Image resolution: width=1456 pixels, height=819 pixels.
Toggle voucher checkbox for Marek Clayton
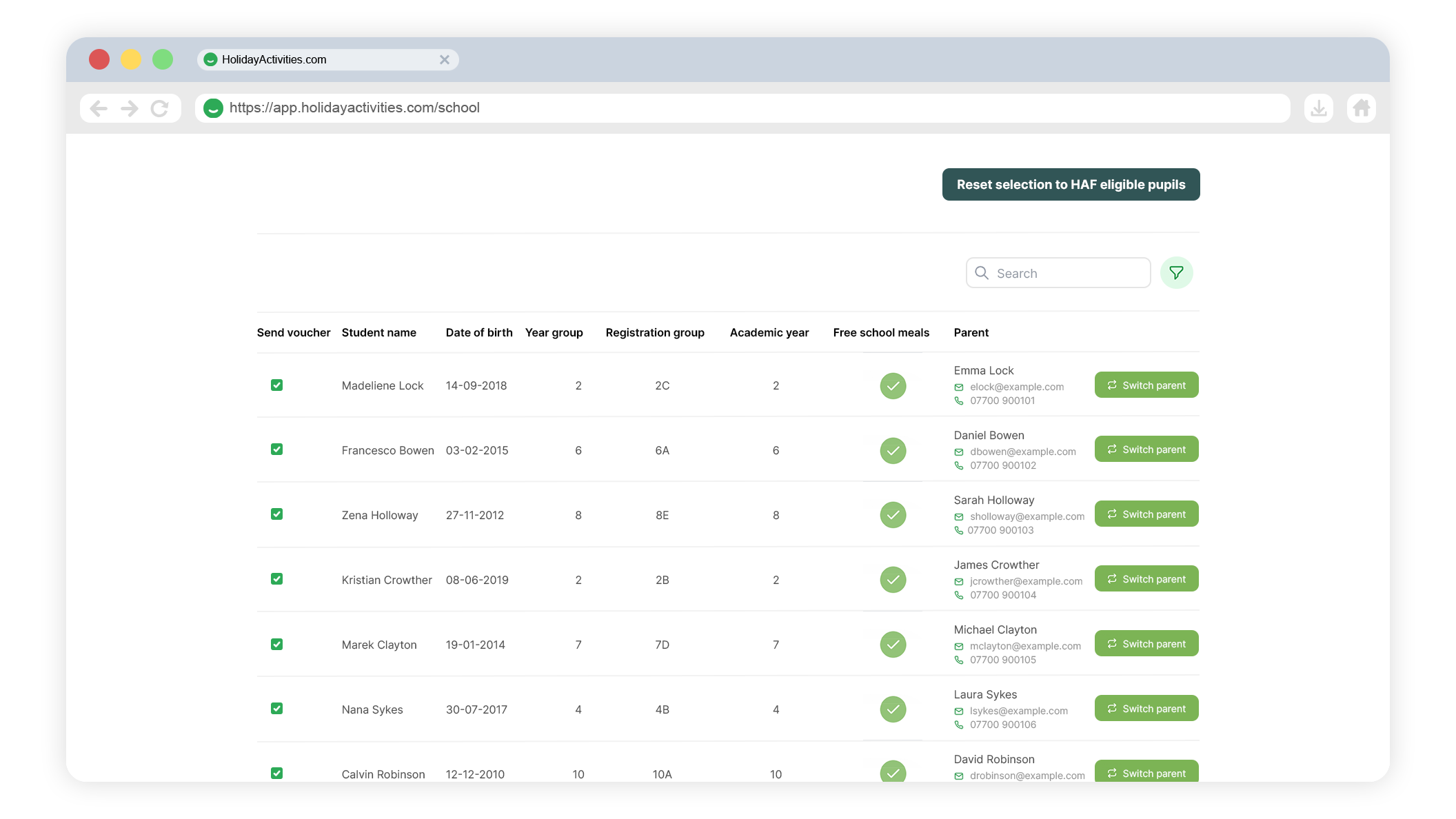276,645
